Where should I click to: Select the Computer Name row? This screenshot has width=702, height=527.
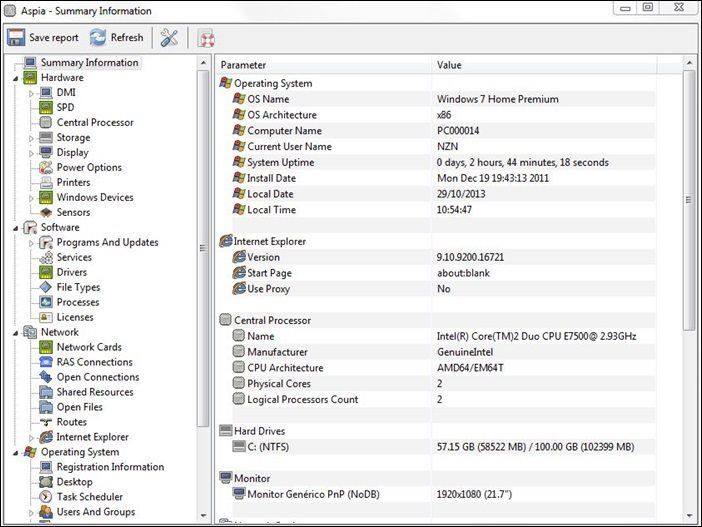tap(443, 131)
